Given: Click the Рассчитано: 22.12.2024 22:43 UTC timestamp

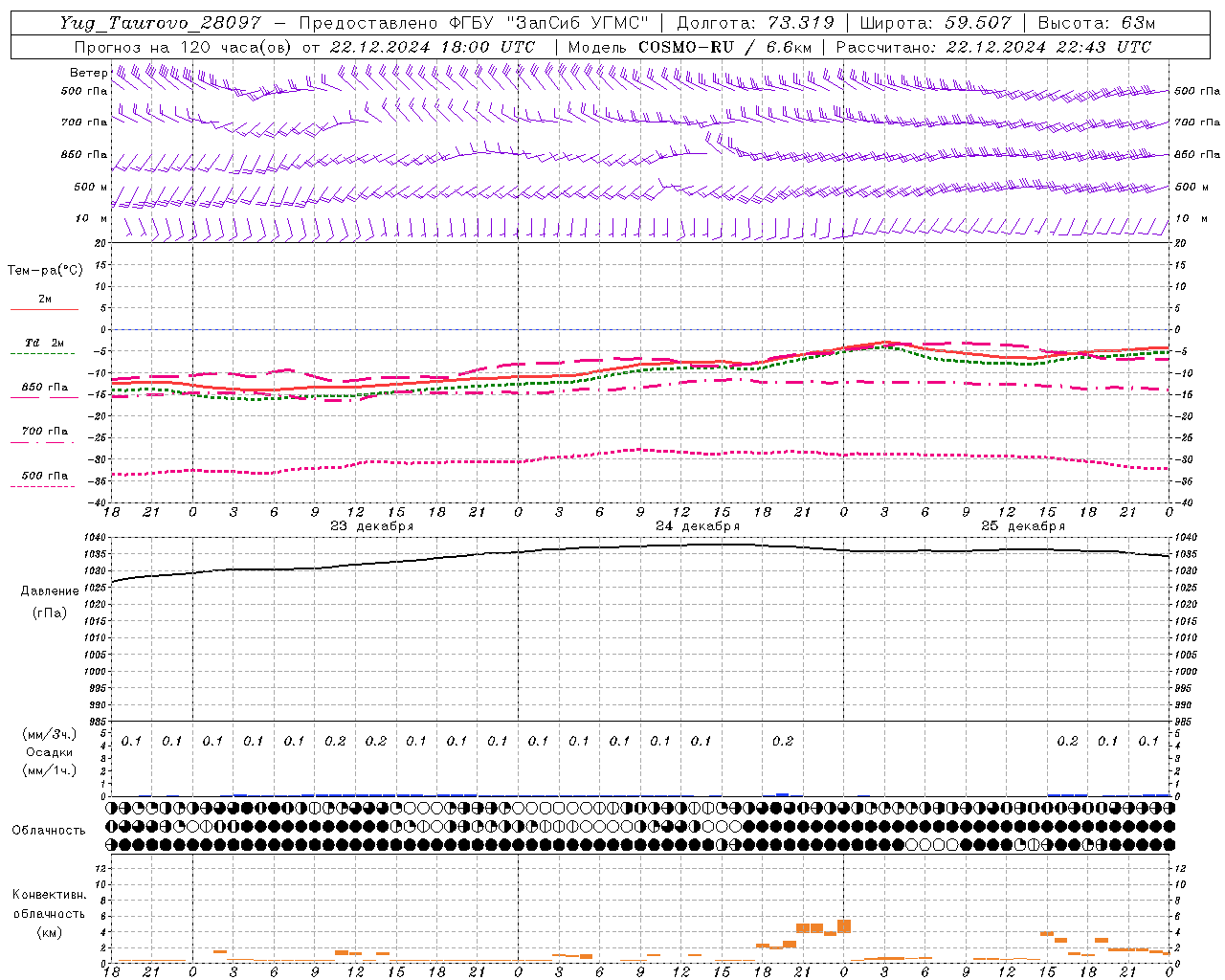Looking at the screenshot, I should click(993, 47).
